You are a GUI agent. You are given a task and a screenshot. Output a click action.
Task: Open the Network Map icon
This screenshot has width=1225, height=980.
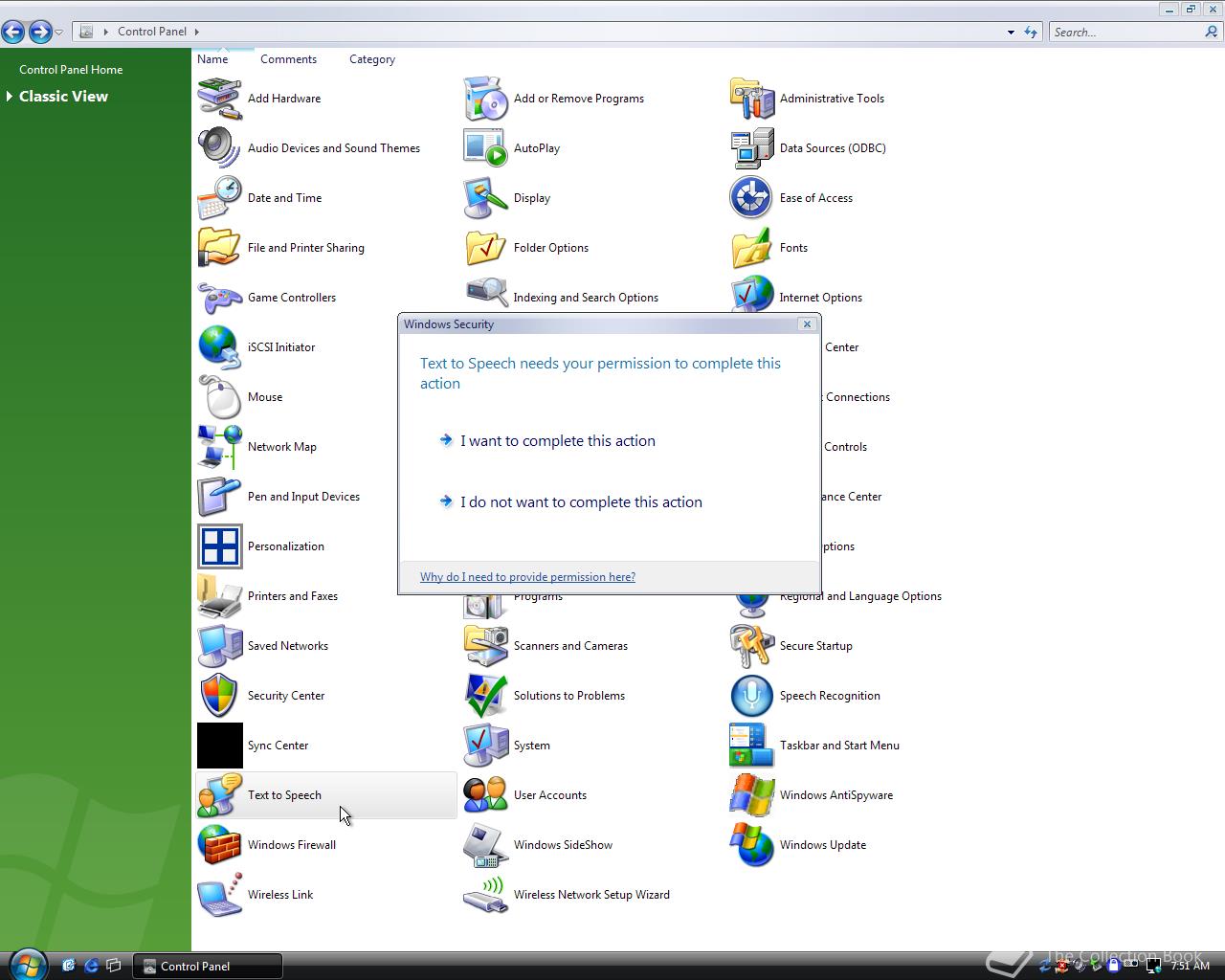point(219,447)
